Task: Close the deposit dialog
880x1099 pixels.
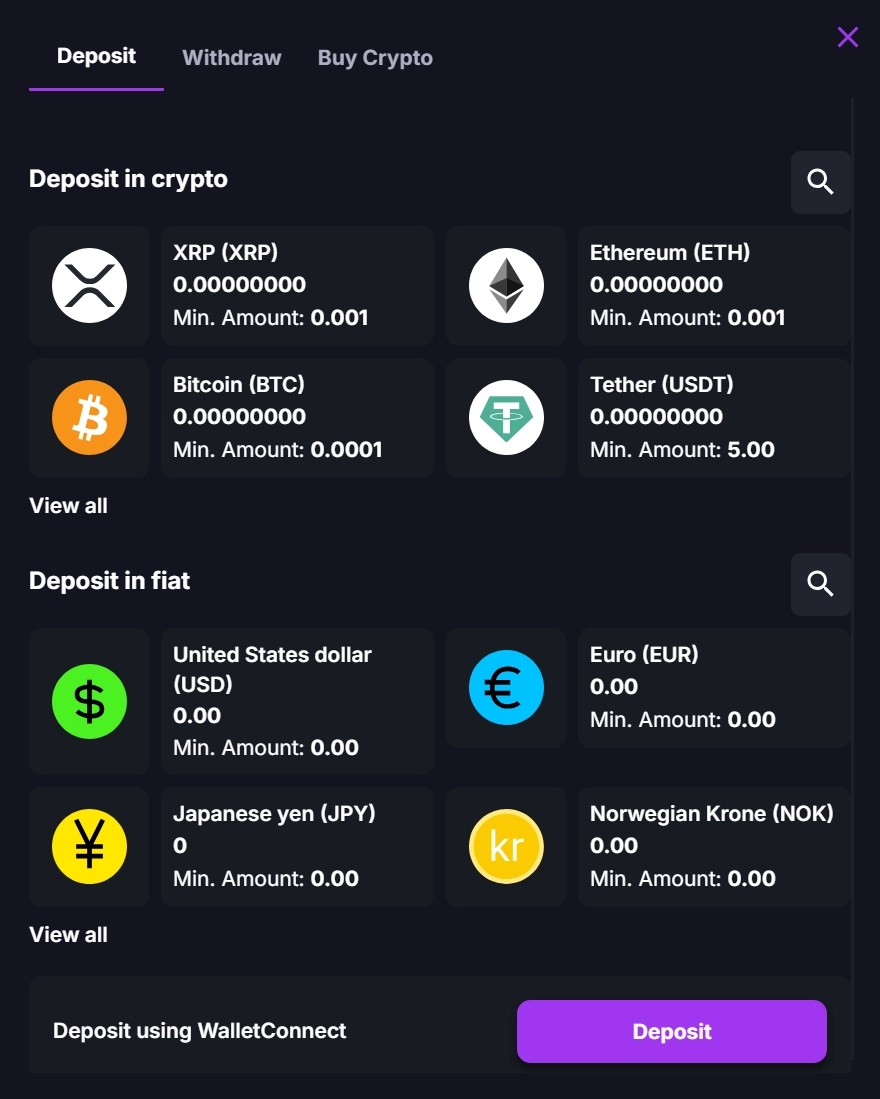Action: point(848,38)
